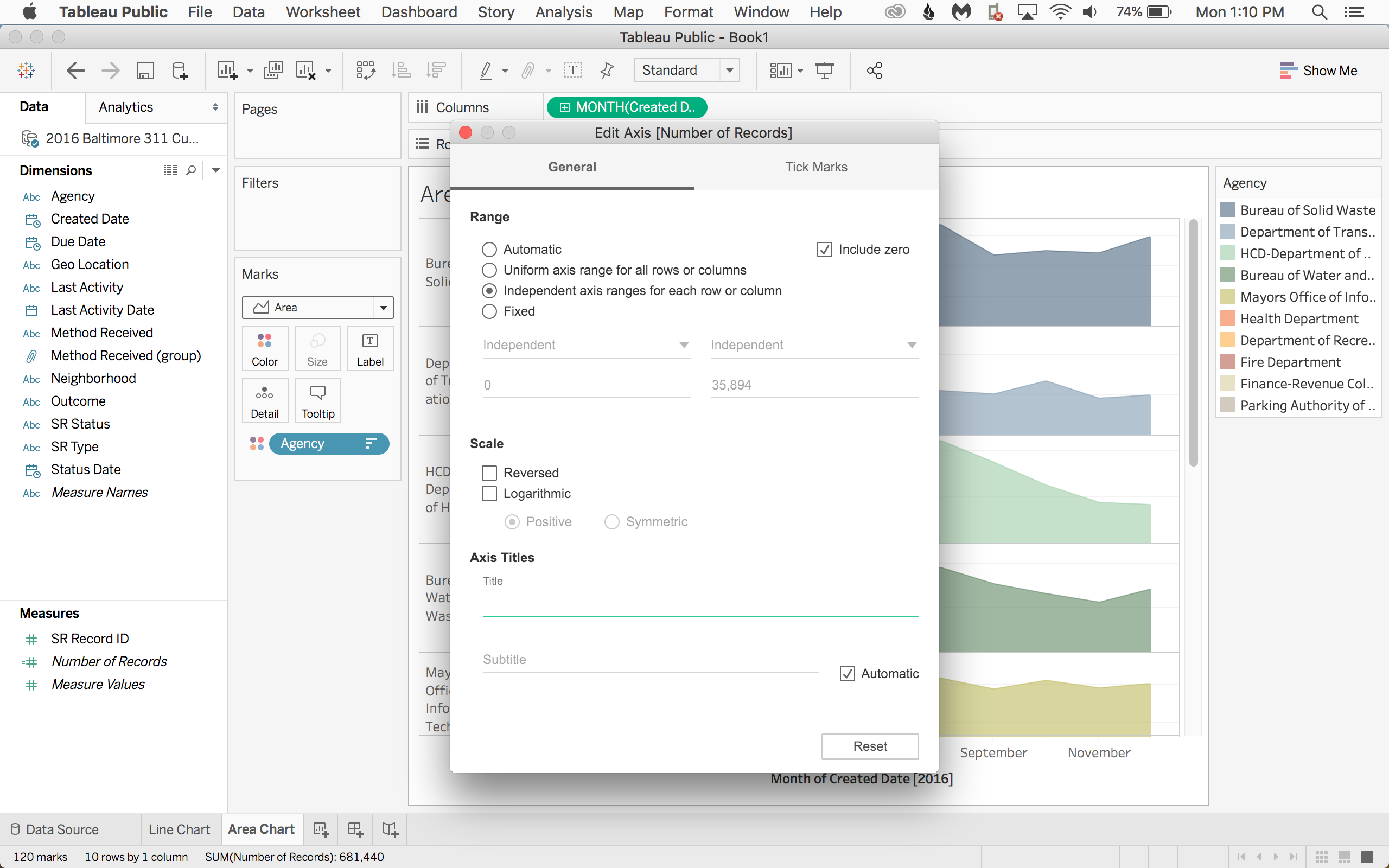The width and height of the screenshot is (1389, 868).
Task: Open the Show Me panel
Action: 1318,71
